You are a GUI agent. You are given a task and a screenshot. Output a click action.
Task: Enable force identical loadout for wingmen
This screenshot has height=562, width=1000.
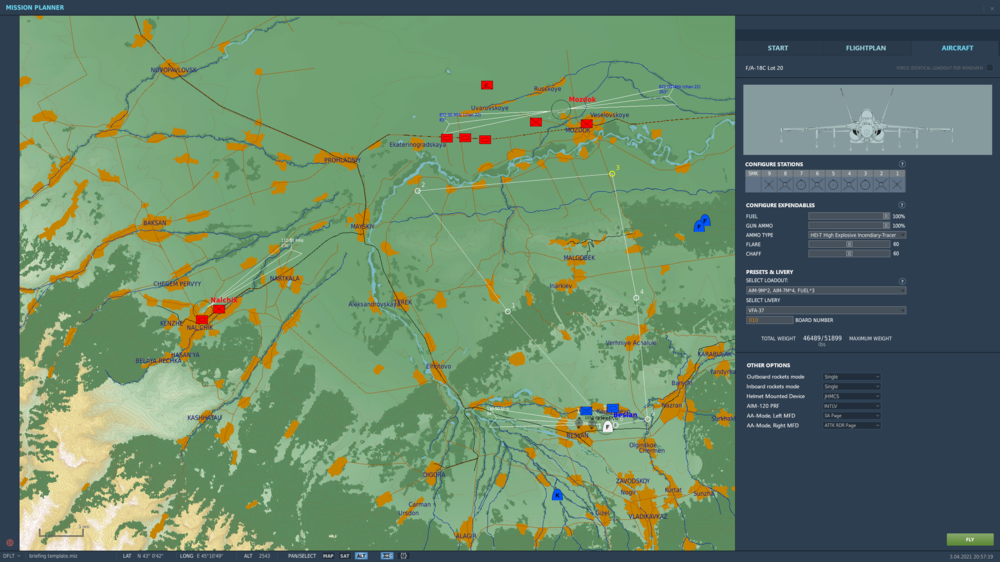click(x=990, y=68)
